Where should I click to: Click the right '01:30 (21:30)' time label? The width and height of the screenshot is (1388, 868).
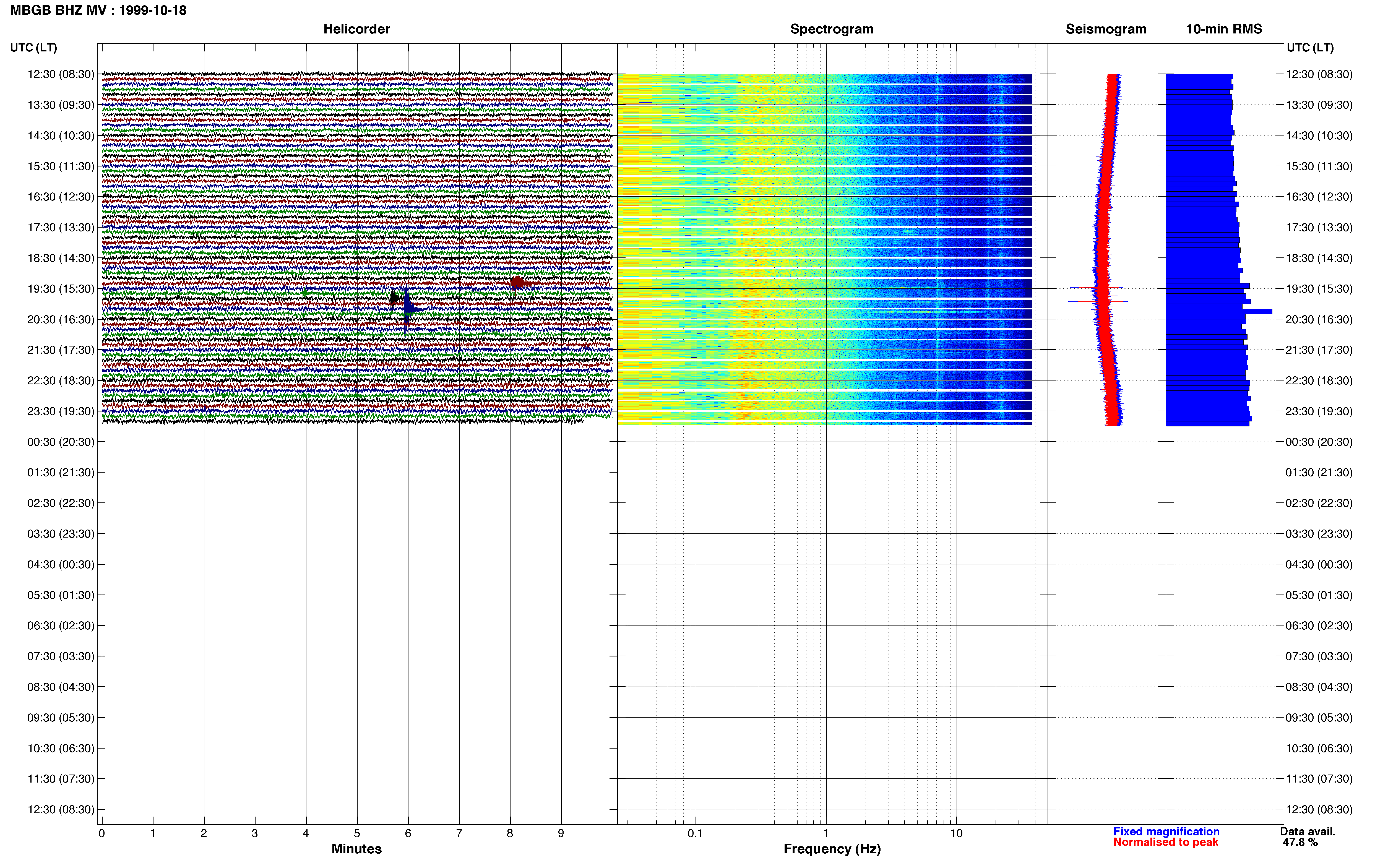tap(1319, 473)
